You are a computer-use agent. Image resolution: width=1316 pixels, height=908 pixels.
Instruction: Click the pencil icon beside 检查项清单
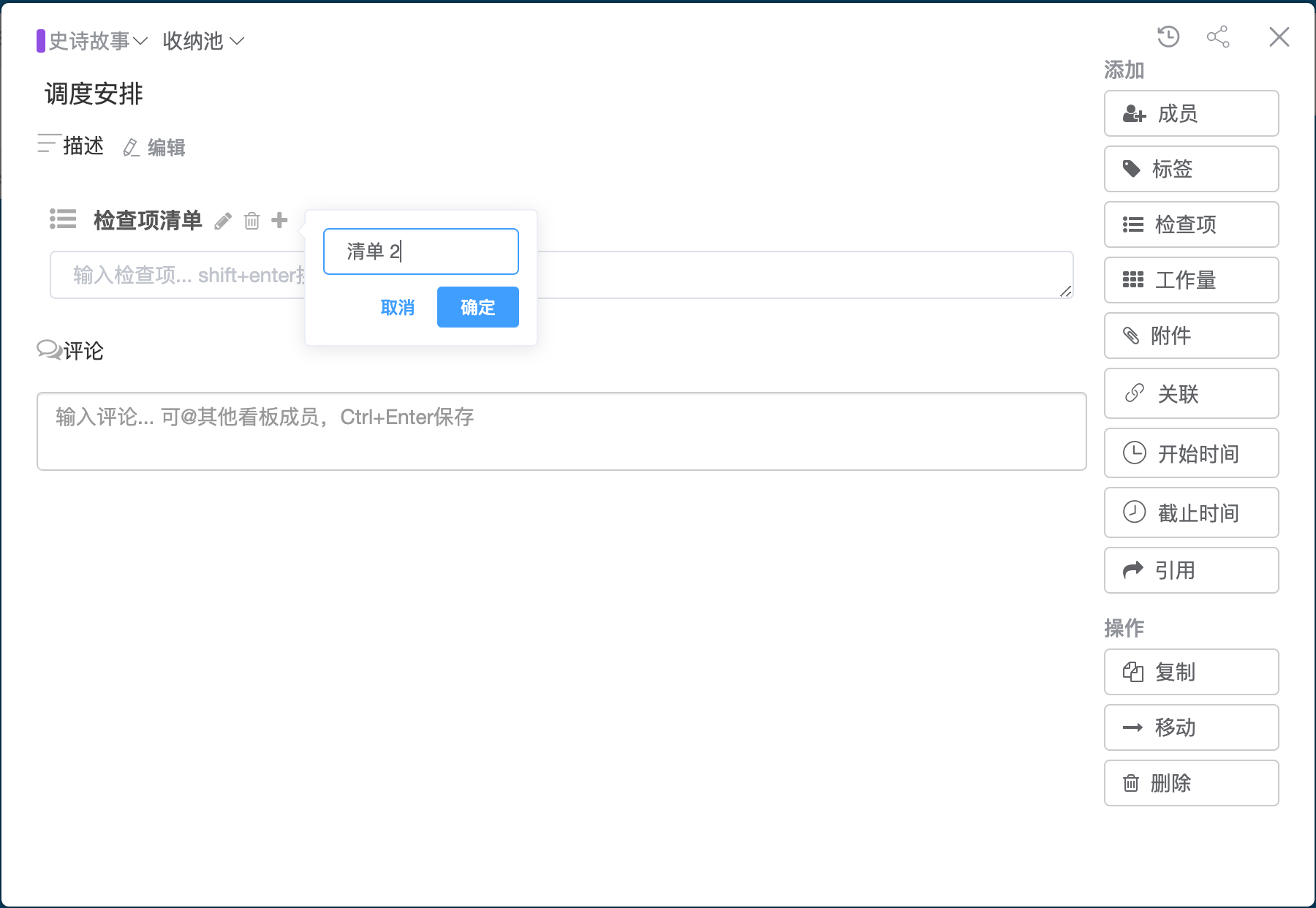223,221
